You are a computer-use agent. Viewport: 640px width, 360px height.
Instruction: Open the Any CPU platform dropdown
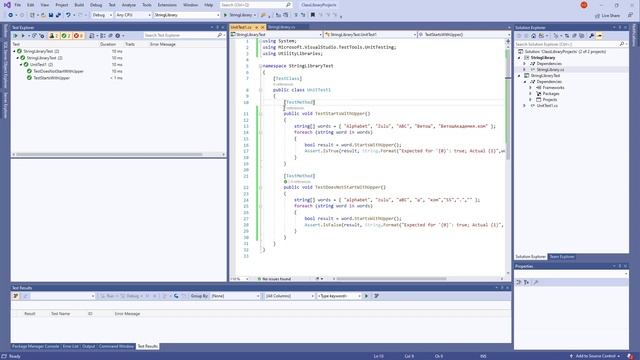(133, 15)
